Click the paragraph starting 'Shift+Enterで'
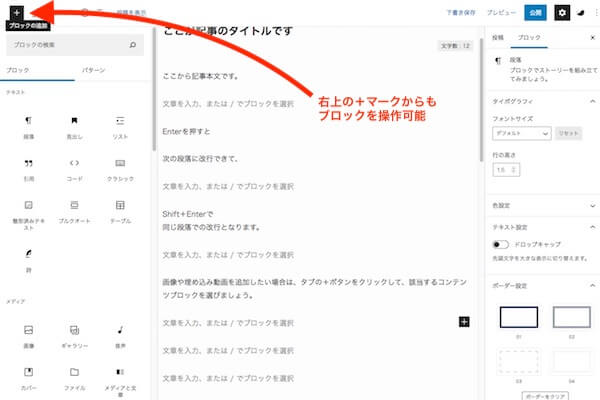The width and height of the screenshot is (600, 400). click(212, 220)
